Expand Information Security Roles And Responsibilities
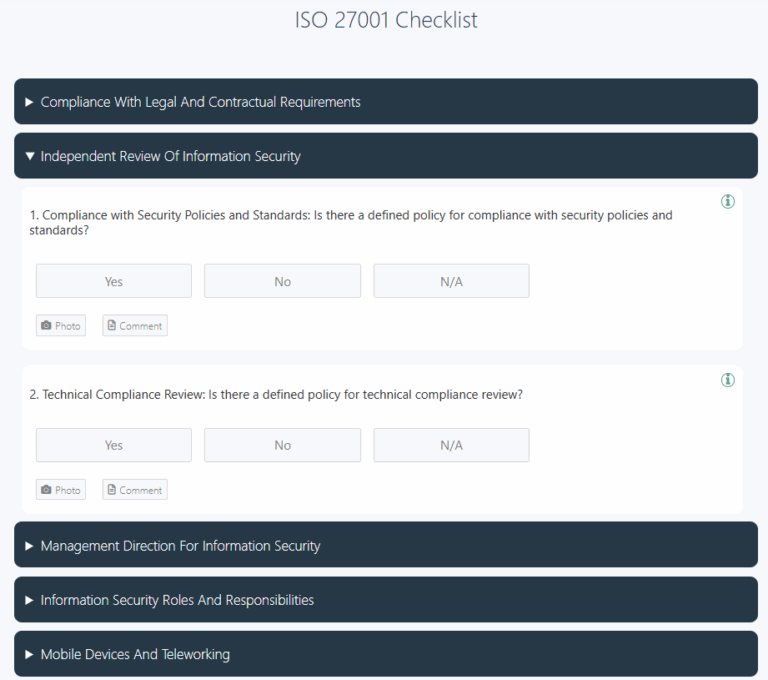The height and width of the screenshot is (680, 768). click(x=386, y=599)
